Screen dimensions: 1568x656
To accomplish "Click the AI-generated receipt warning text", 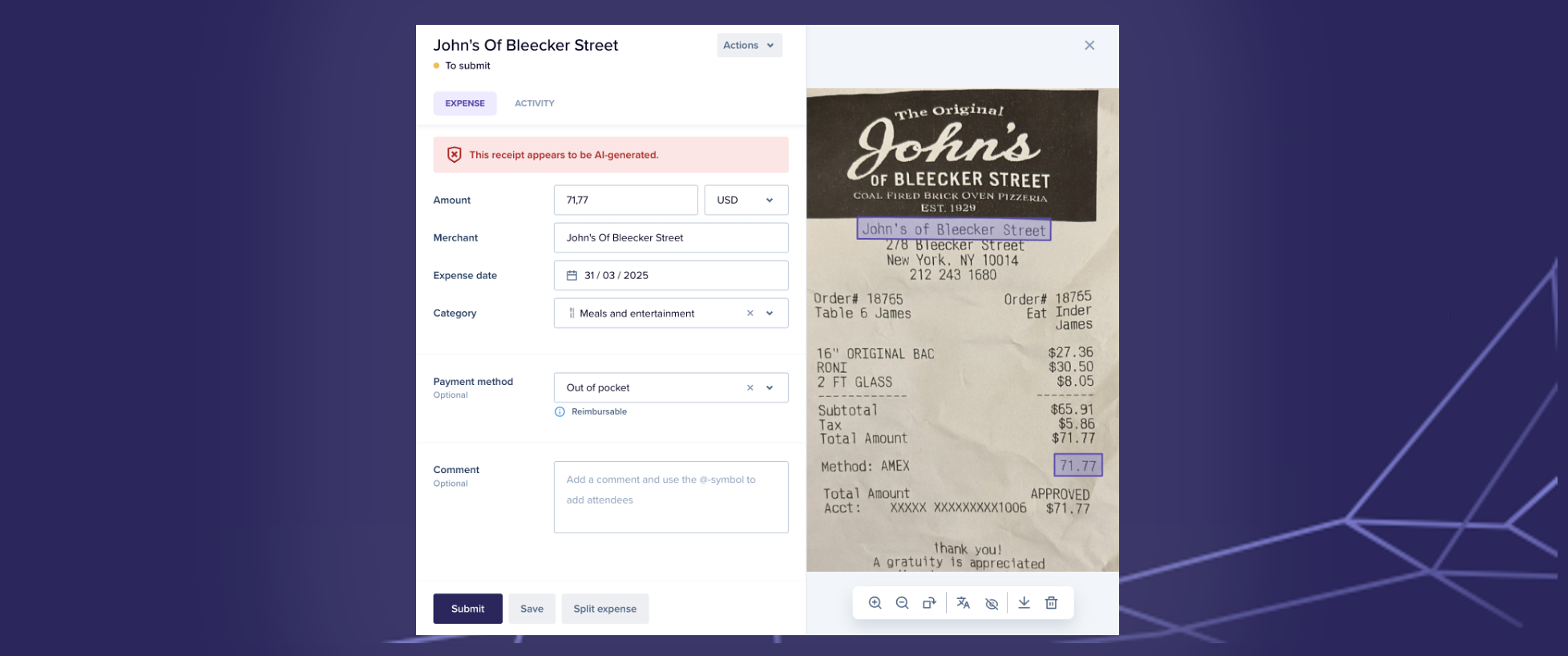I will point(564,155).
